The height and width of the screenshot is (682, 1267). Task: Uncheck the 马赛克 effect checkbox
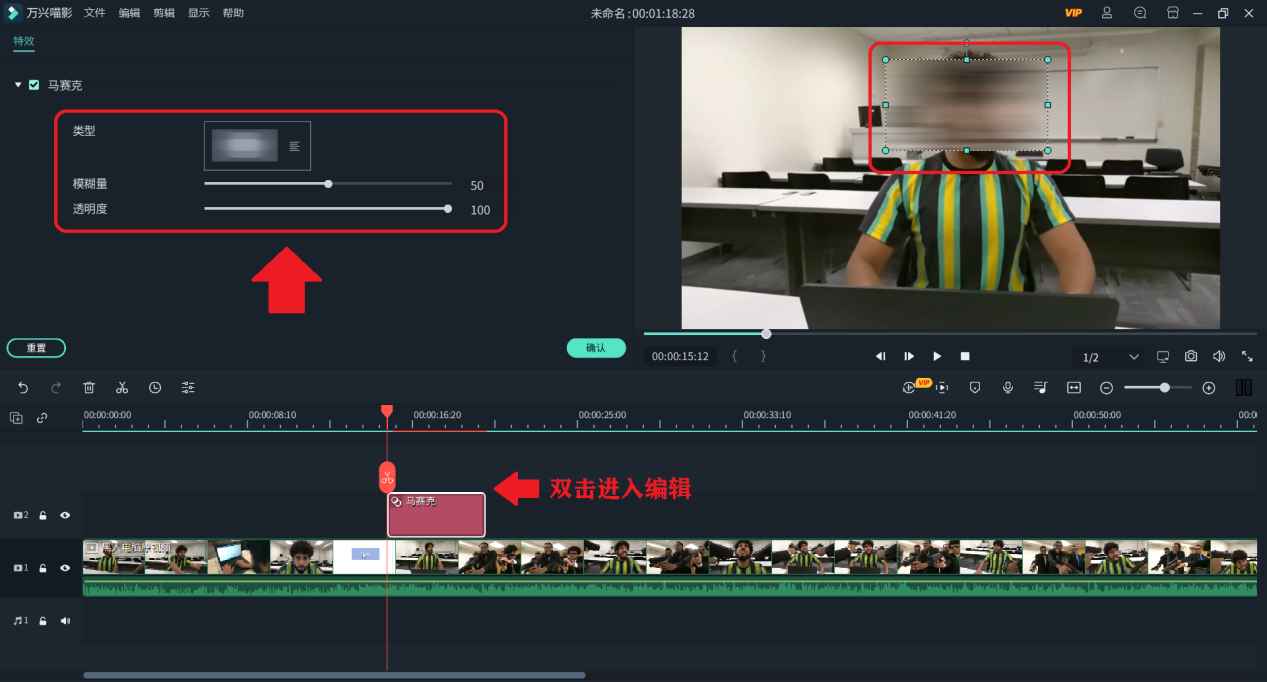pos(34,85)
